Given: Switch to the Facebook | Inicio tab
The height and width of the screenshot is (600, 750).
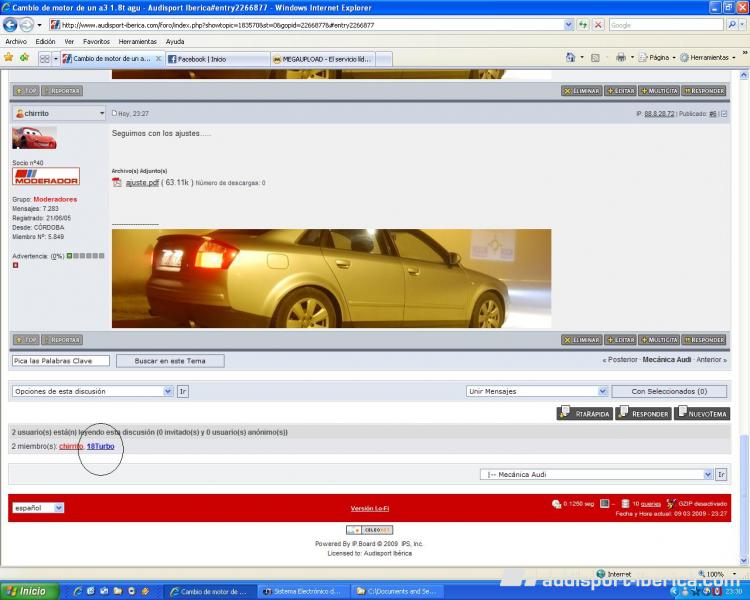Looking at the screenshot, I should point(218,59).
